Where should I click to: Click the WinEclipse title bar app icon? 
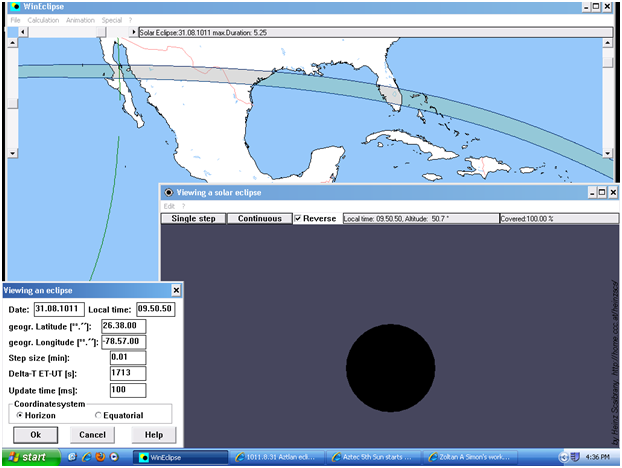9,7
